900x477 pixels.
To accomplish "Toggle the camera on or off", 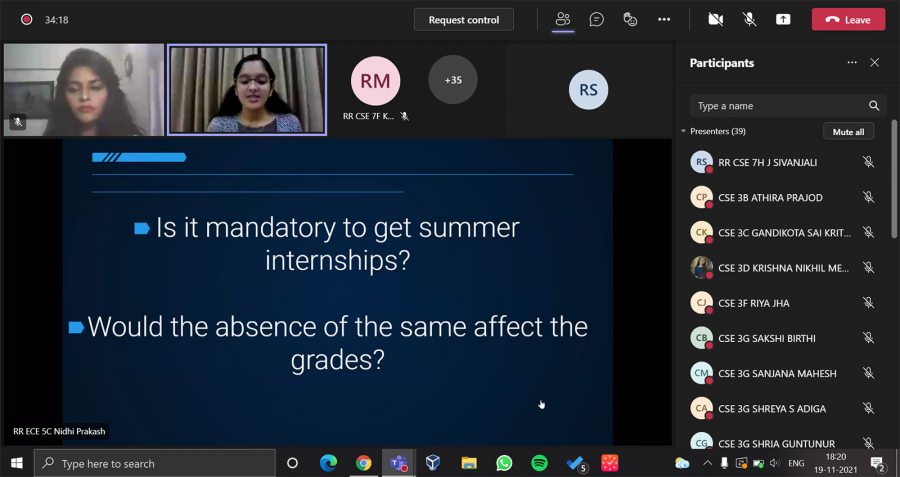I will point(715,19).
